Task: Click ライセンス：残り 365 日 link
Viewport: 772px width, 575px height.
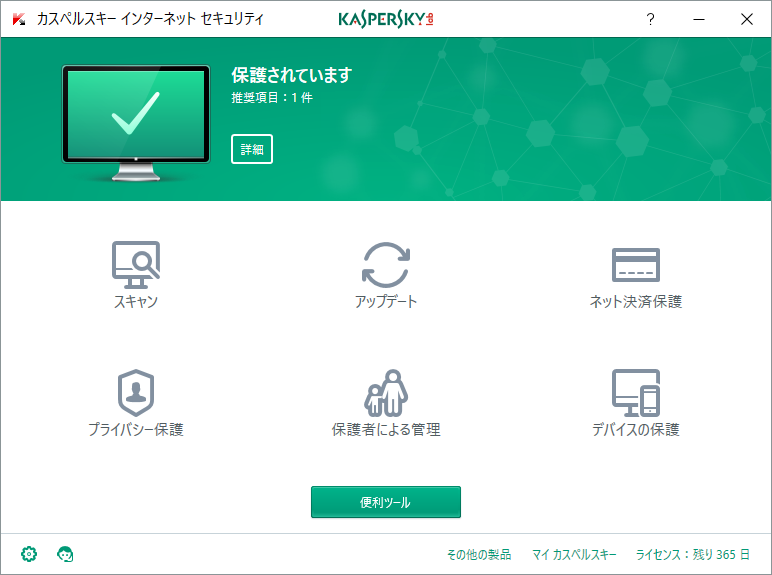Action: 693,554
